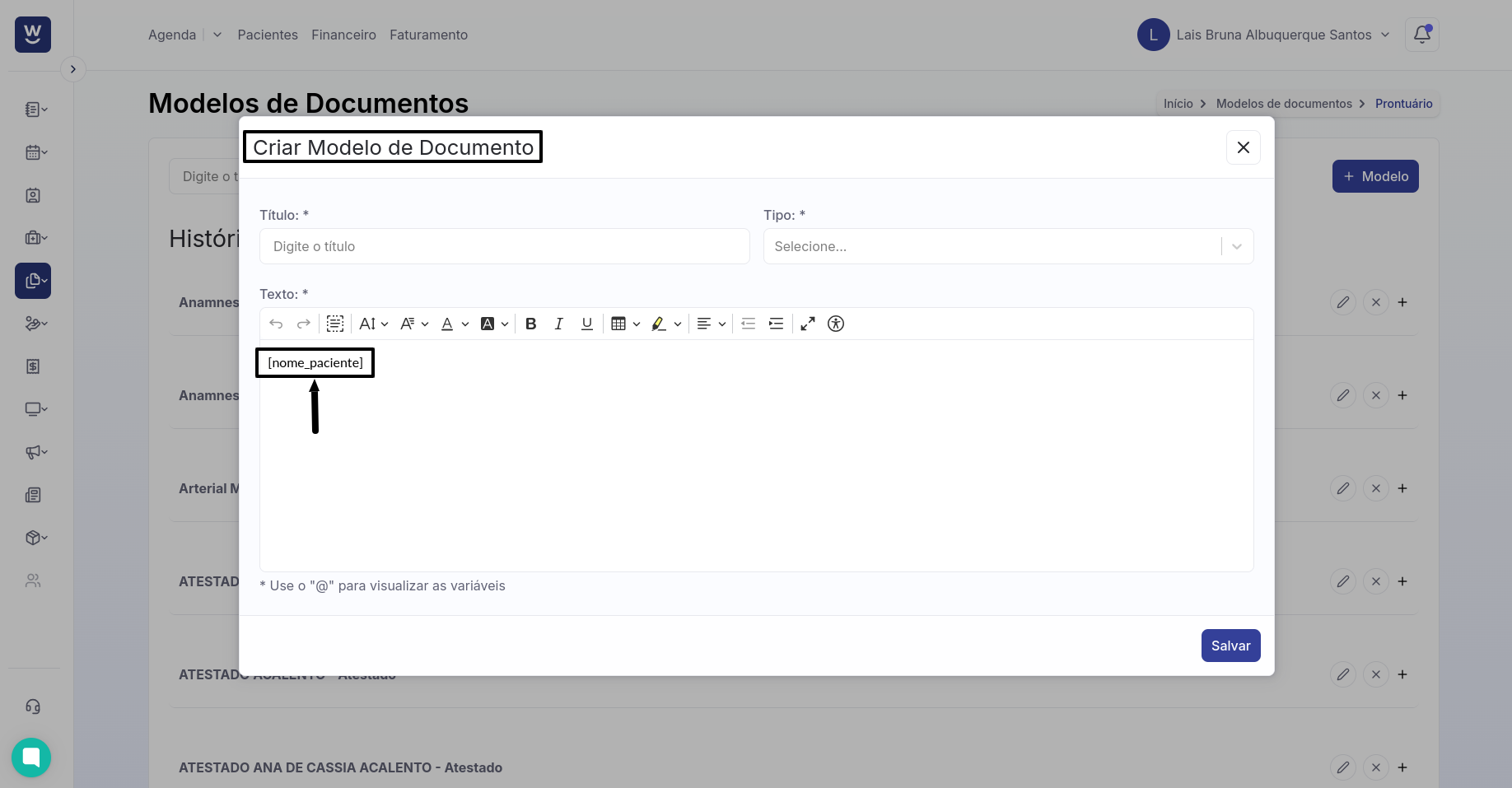Open the users sidebar icon
This screenshot has height=788, width=1512.
point(33,581)
